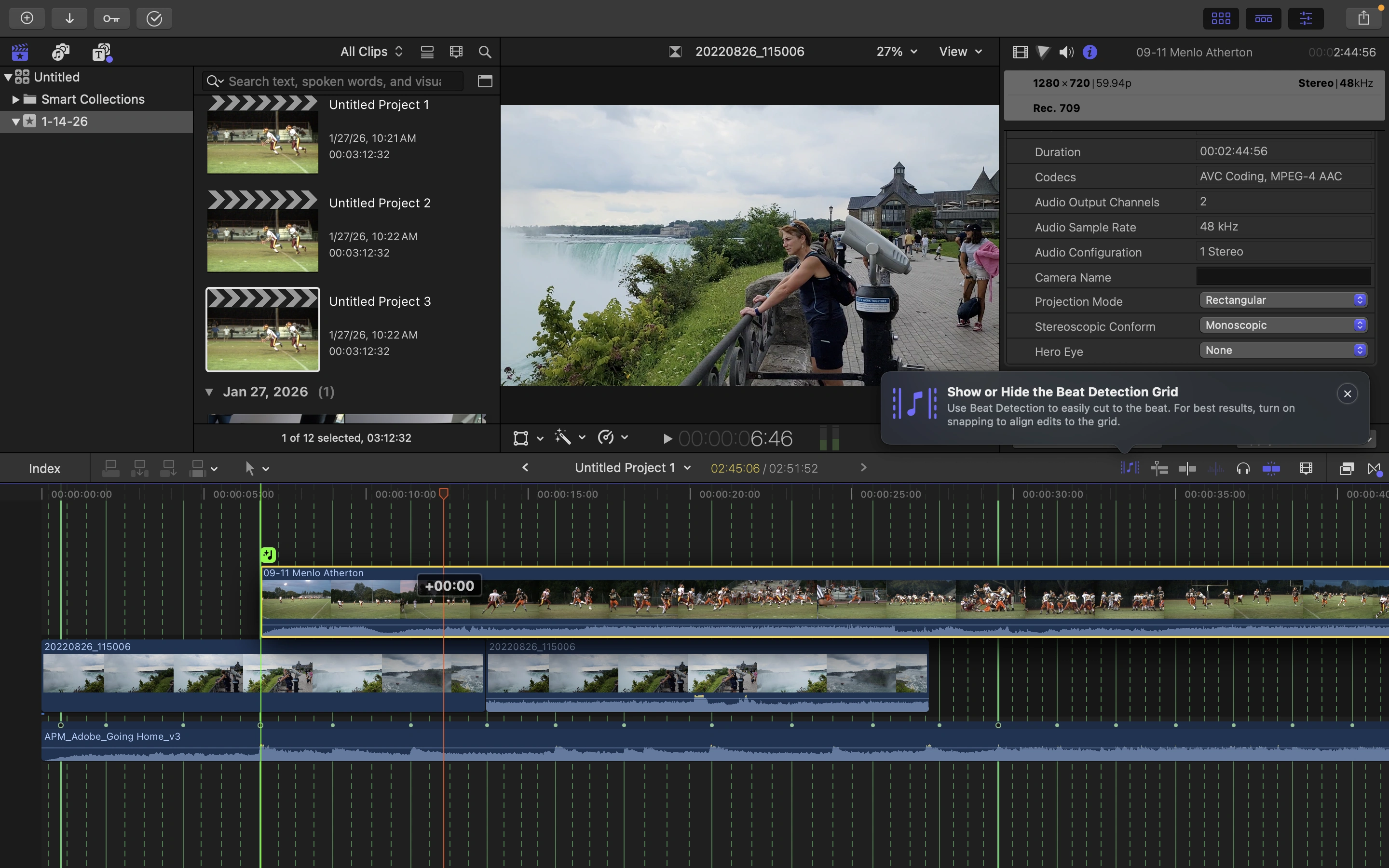Open the viewer View menu
This screenshot has width=1389, height=868.
[960, 52]
